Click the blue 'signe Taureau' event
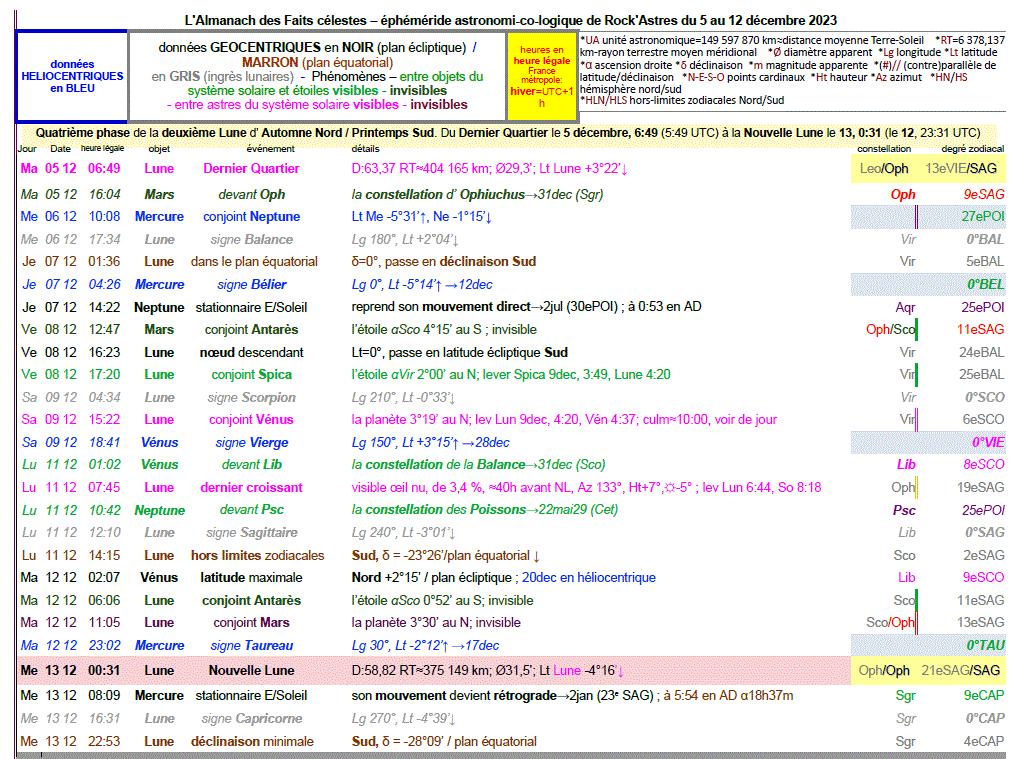1019x759 pixels. tap(252, 645)
